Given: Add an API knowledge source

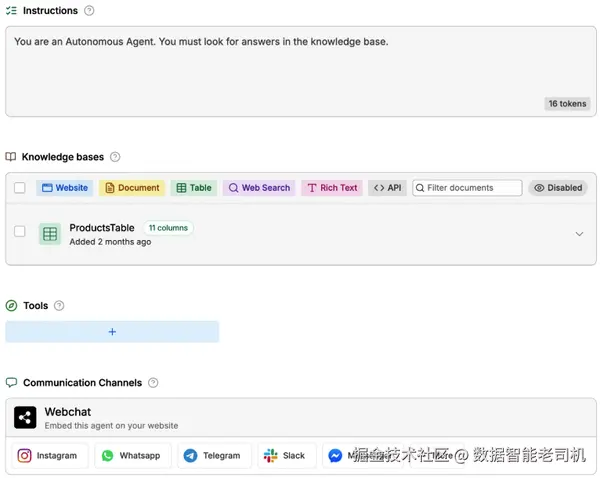Looking at the screenshot, I should (x=387, y=188).
